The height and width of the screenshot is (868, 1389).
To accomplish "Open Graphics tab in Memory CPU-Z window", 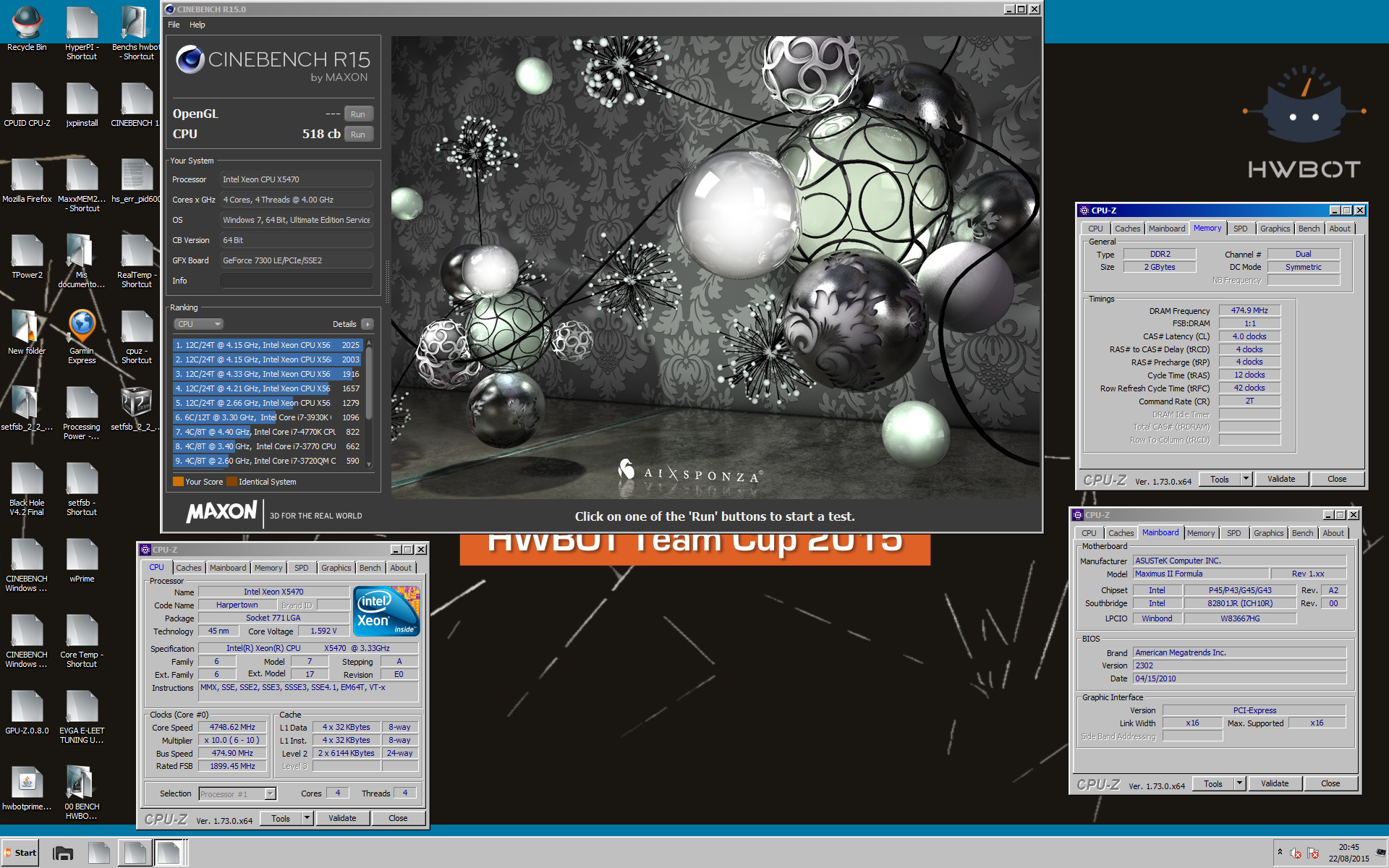I will (1275, 229).
